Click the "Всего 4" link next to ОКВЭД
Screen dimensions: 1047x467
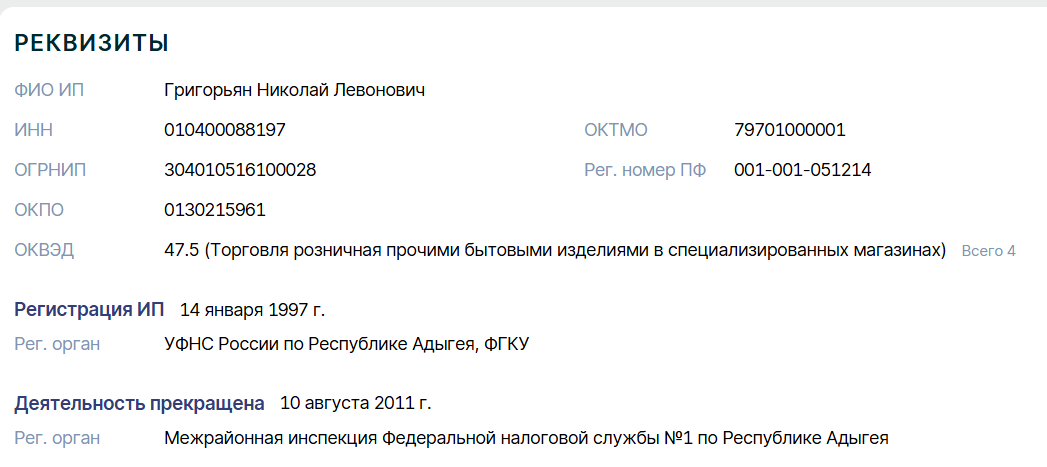point(988,251)
